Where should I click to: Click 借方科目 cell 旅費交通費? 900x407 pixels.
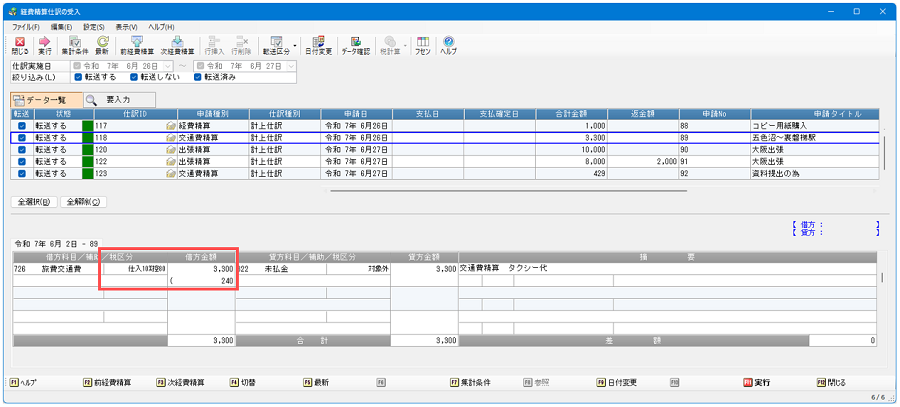pos(58,269)
